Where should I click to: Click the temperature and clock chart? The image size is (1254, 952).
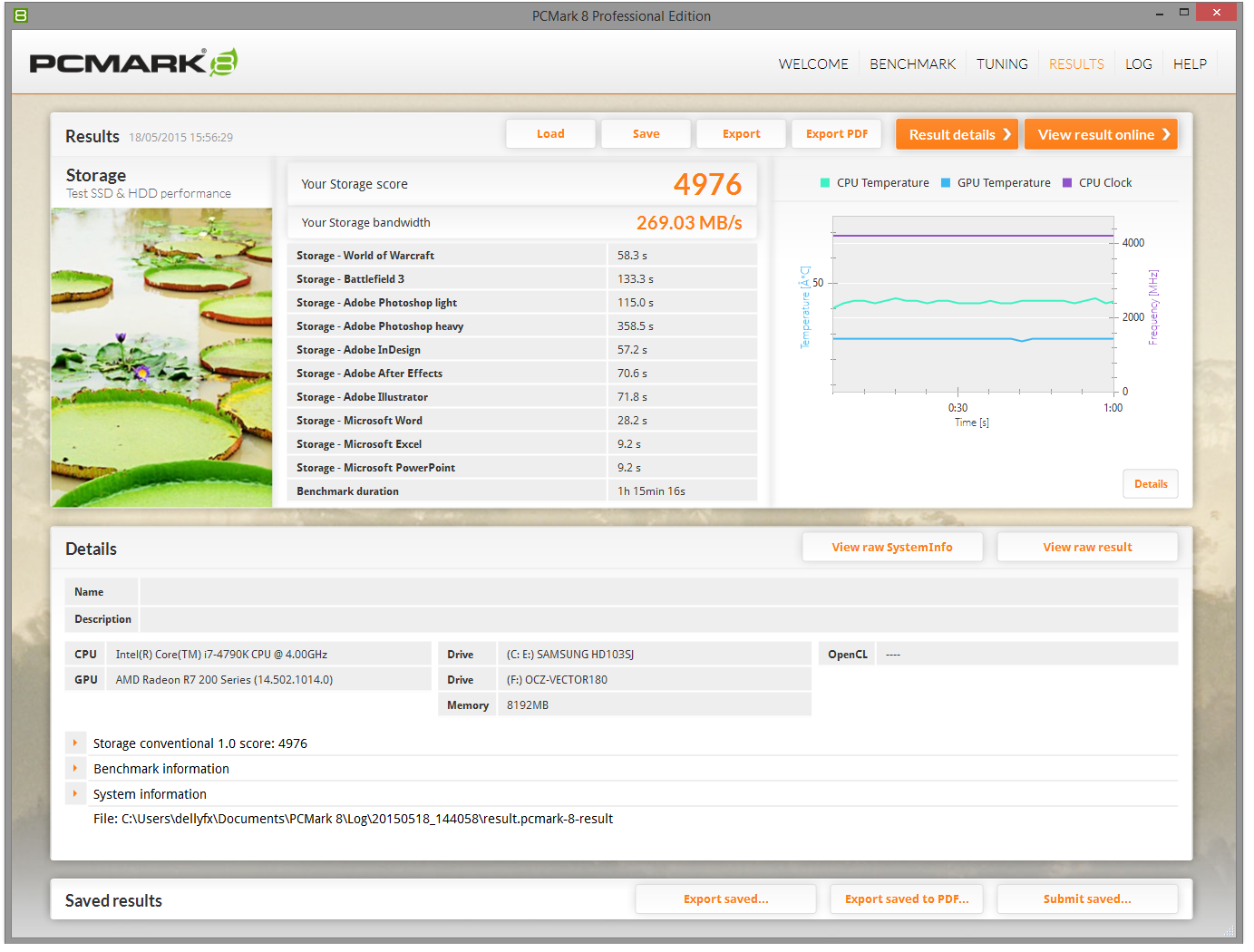click(x=973, y=304)
